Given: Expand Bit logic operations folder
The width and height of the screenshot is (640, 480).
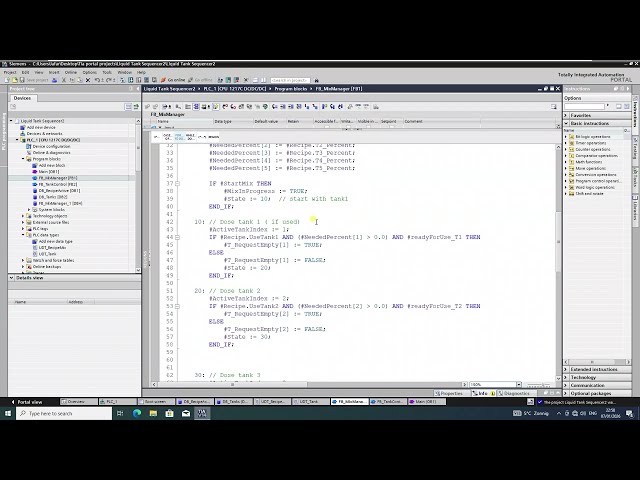Looking at the screenshot, I should click(566, 137).
